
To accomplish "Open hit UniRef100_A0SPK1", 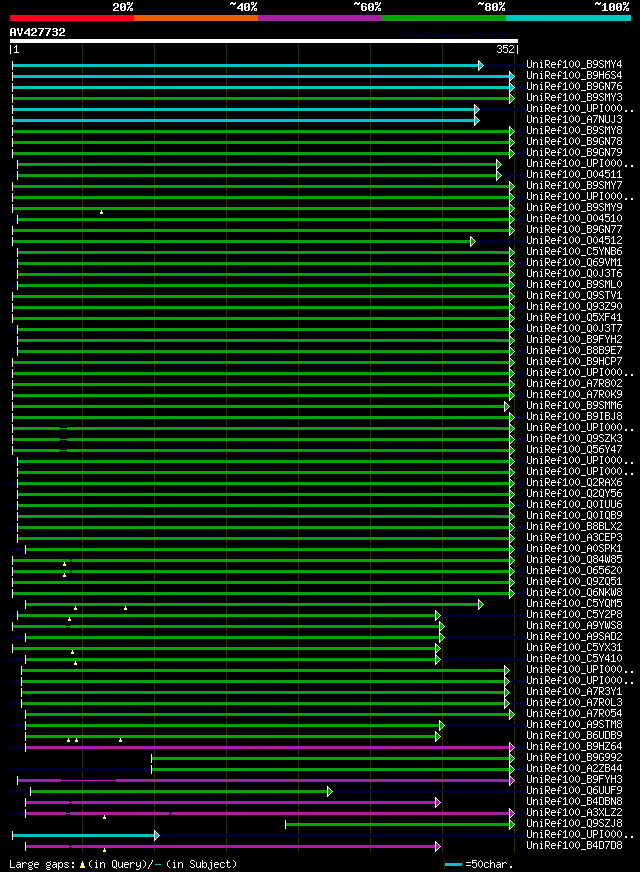I will coord(574,548).
